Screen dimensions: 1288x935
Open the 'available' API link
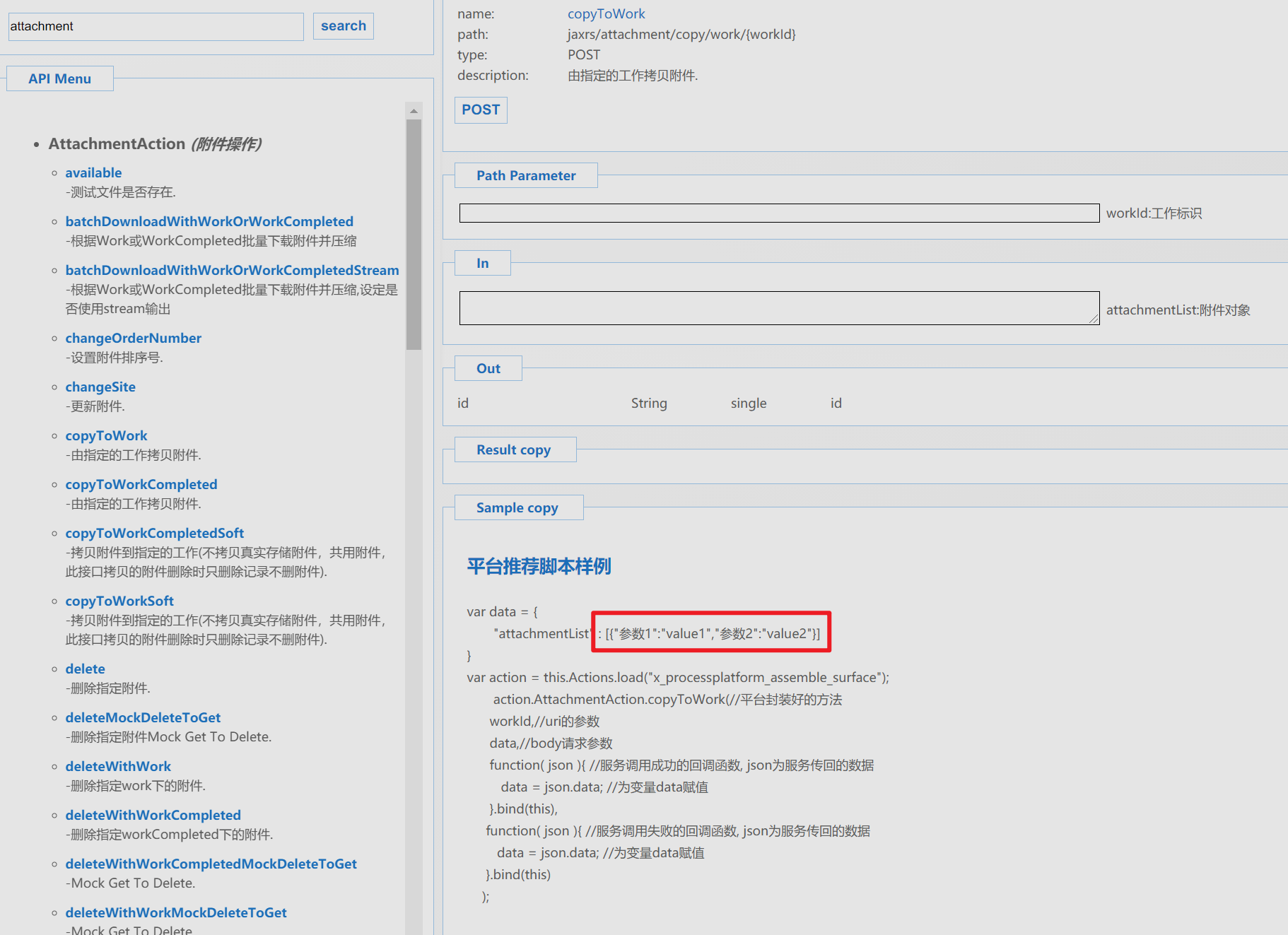coord(93,172)
